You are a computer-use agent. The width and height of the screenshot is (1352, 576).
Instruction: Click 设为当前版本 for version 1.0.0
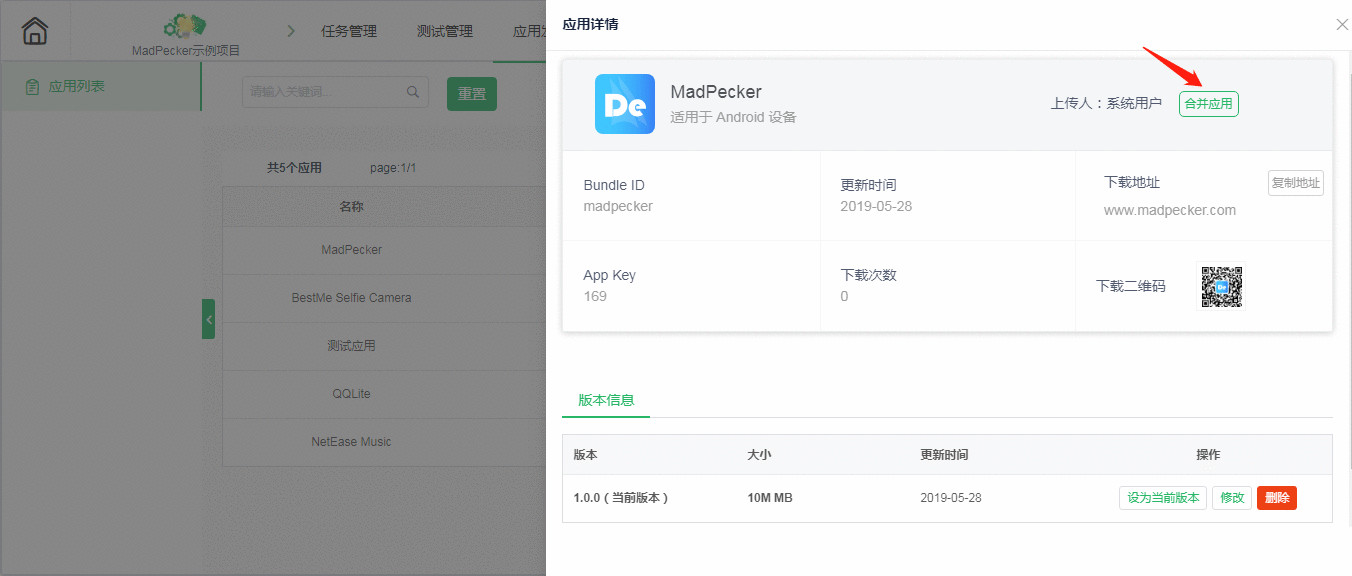pos(1164,497)
